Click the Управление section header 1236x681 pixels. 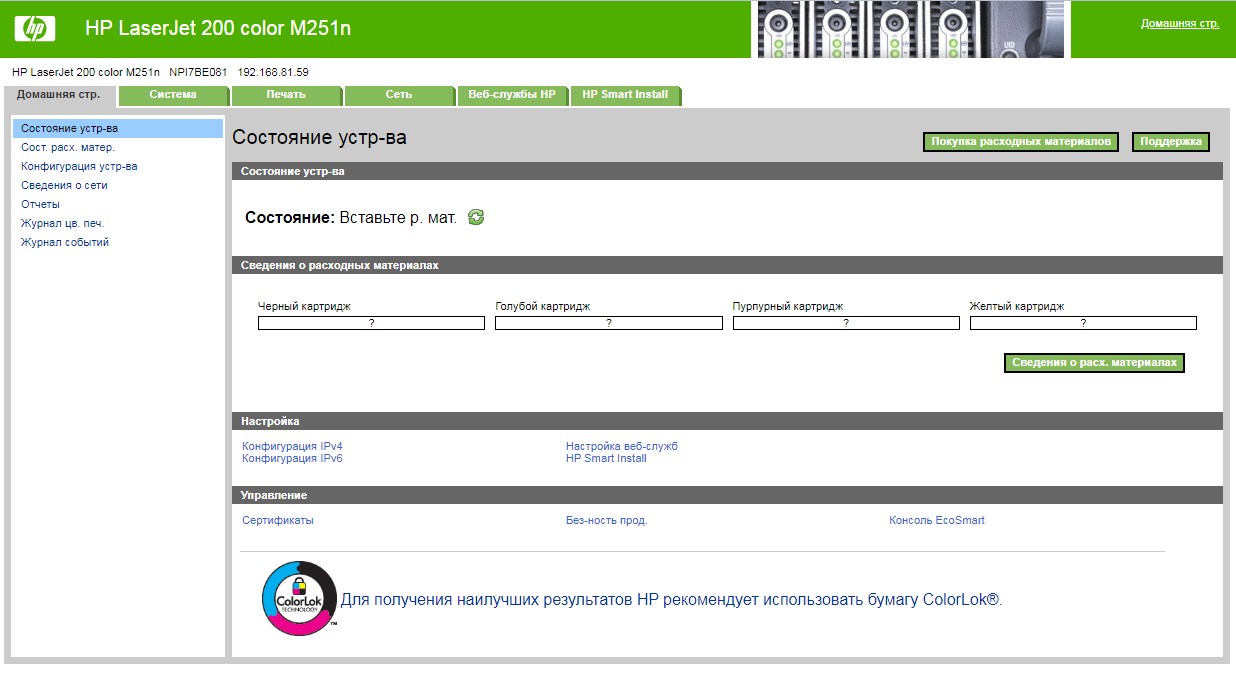[727, 495]
